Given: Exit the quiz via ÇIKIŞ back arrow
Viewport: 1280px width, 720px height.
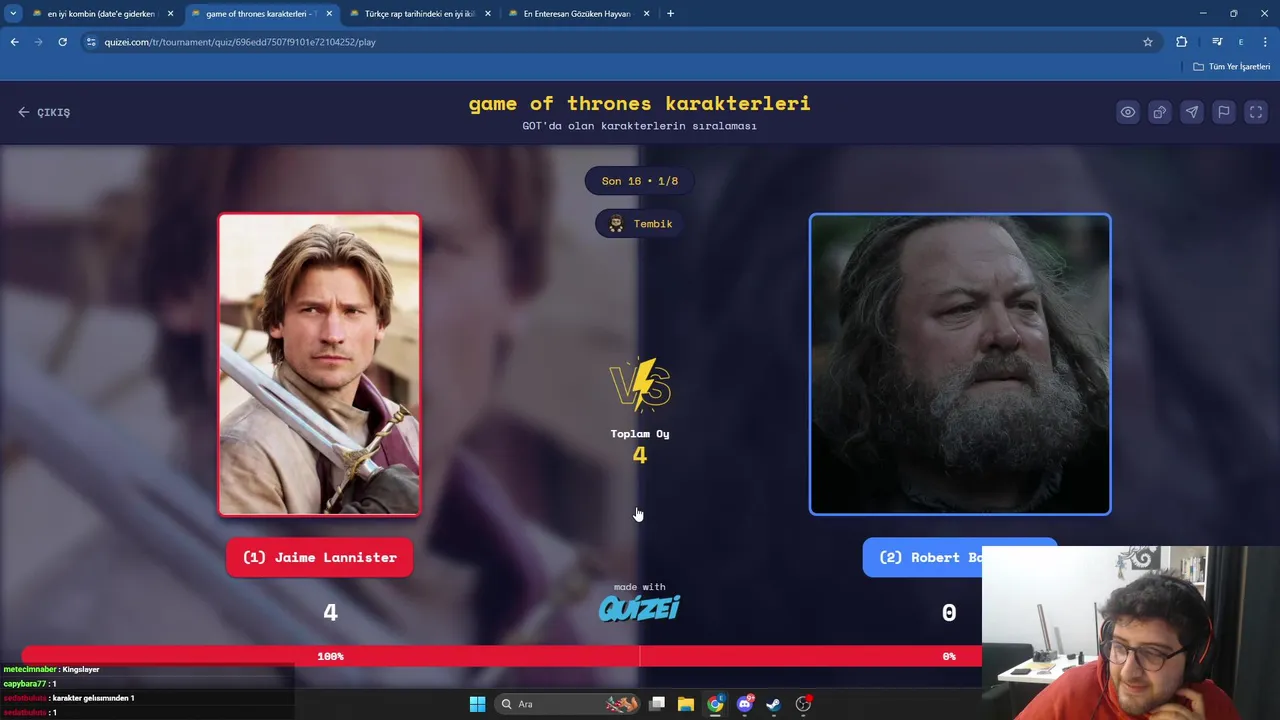Looking at the screenshot, I should [x=44, y=112].
